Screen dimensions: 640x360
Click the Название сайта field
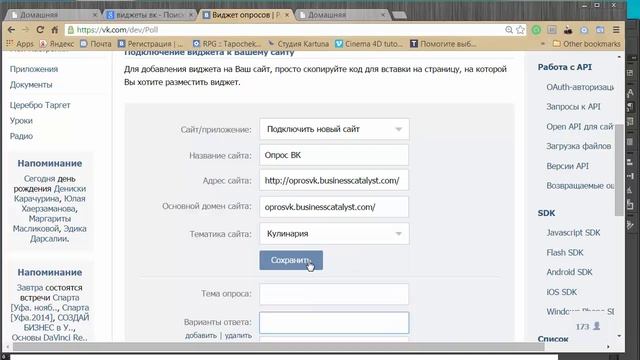click(x=334, y=155)
